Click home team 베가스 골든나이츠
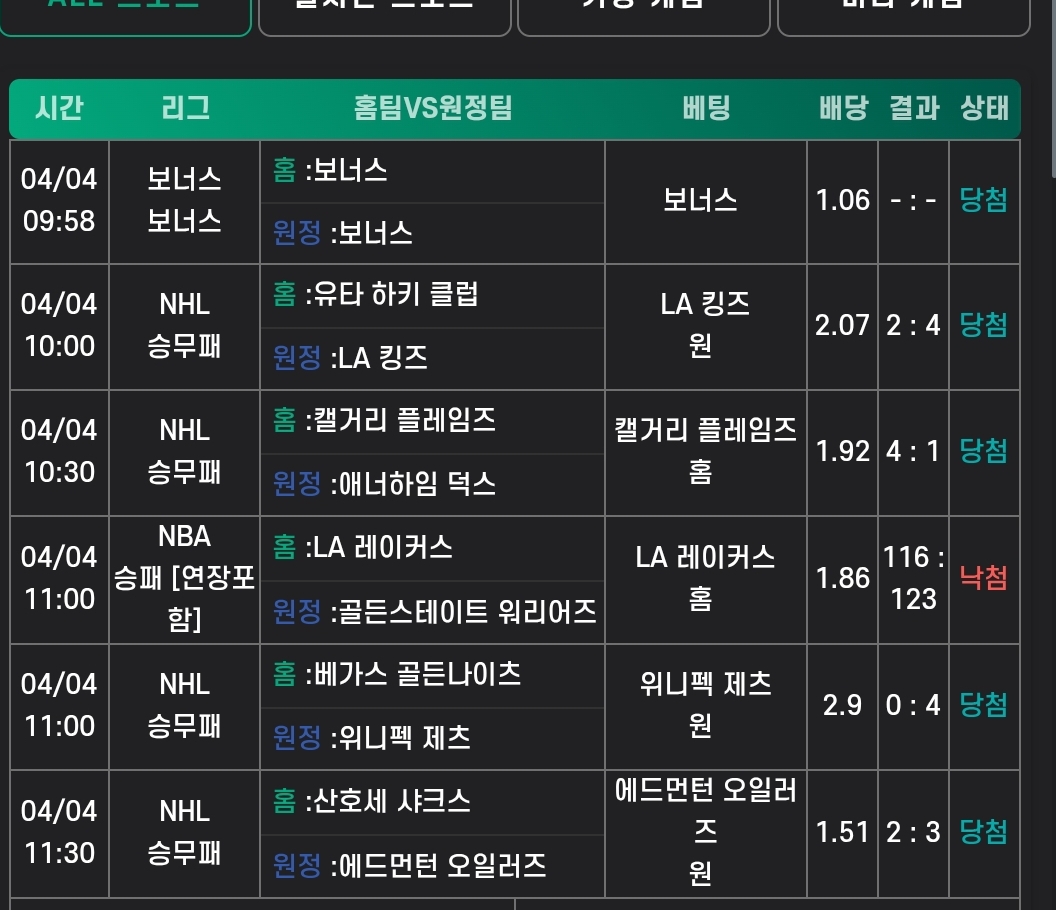Viewport: 1056px width, 910px height. (417, 674)
